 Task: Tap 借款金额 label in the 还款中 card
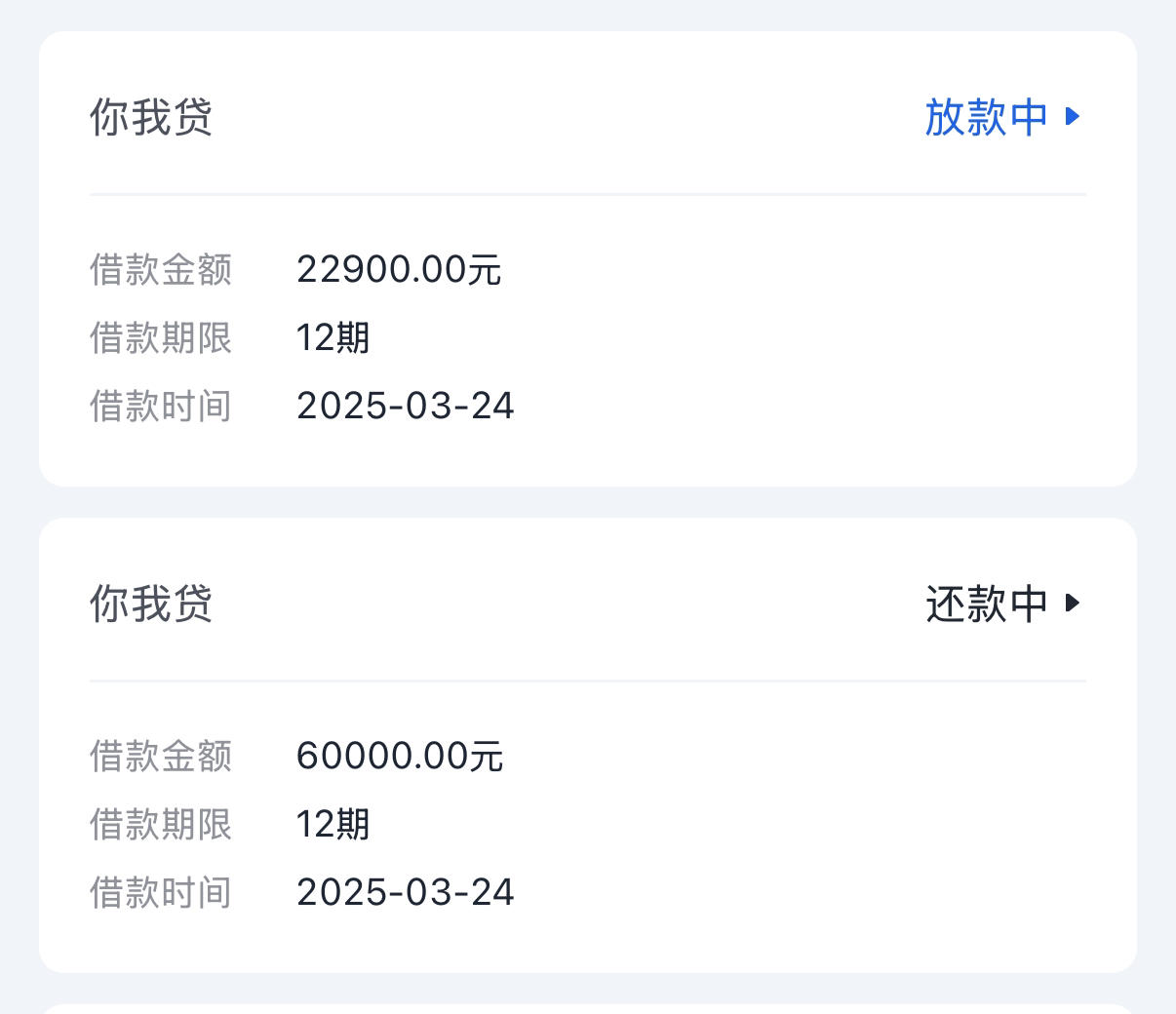[x=161, y=756]
